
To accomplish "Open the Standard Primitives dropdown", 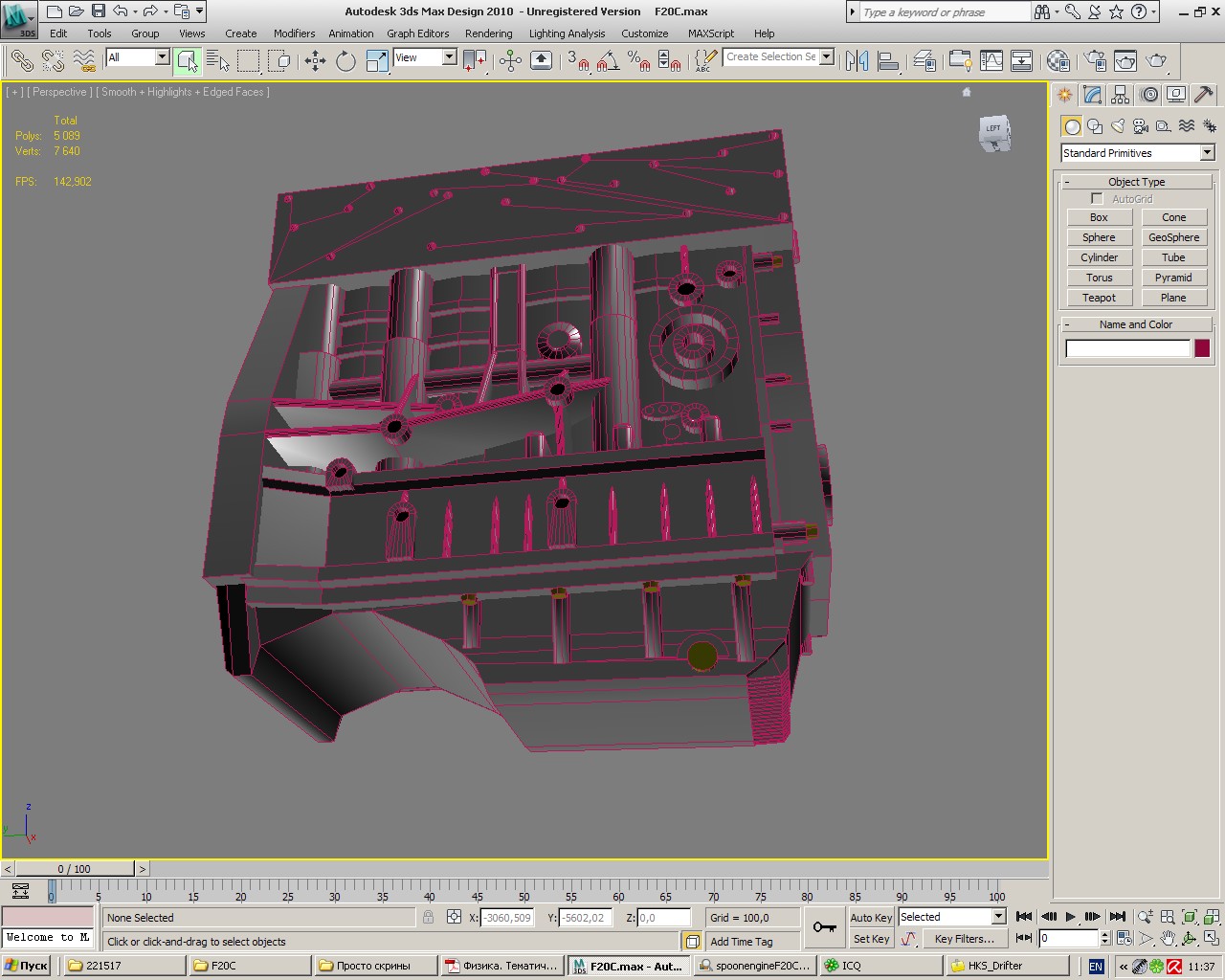I will point(1138,153).
